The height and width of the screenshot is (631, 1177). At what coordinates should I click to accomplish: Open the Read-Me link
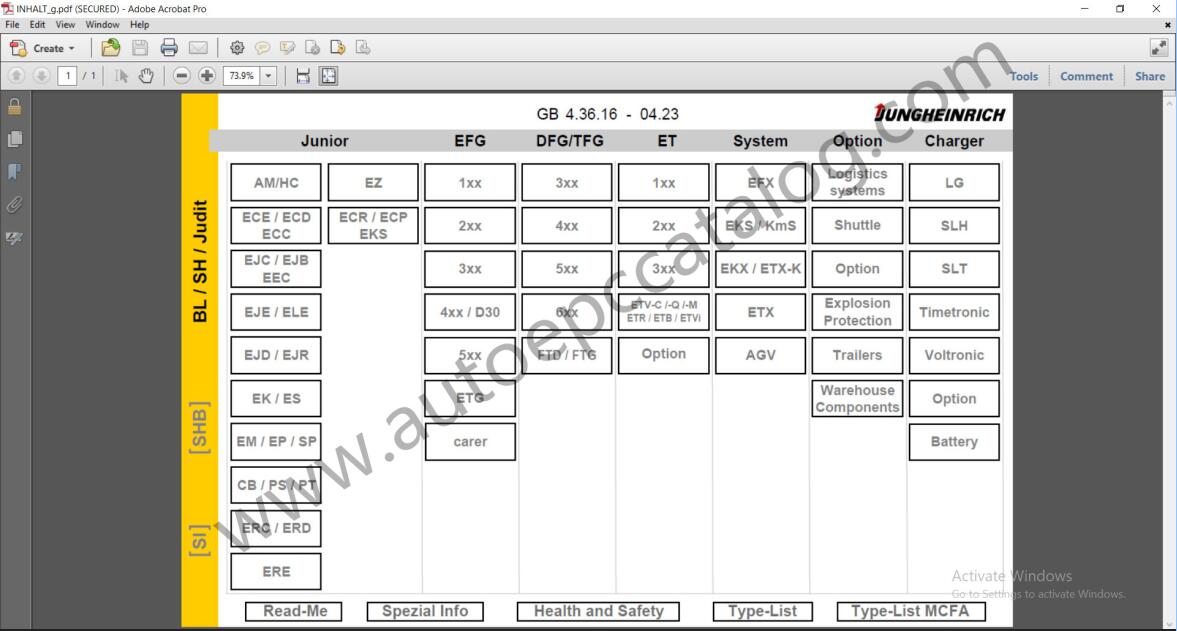(294, 611)
